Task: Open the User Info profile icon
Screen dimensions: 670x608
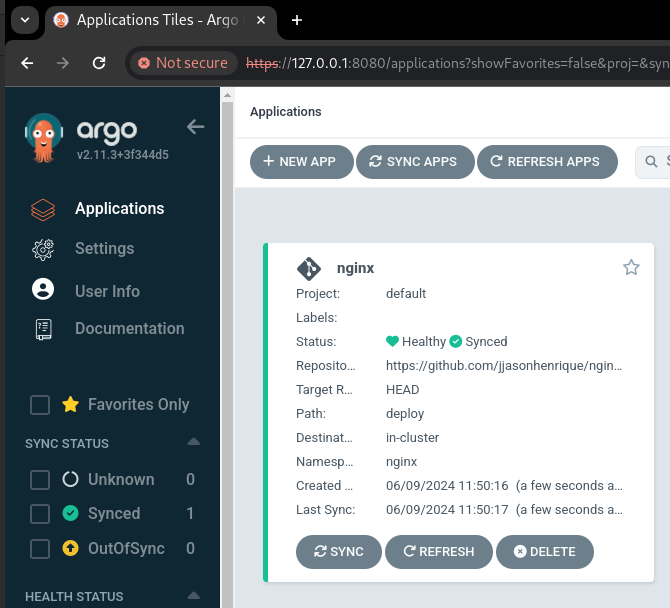Action: pyautogui.click(x=42, y=290)
